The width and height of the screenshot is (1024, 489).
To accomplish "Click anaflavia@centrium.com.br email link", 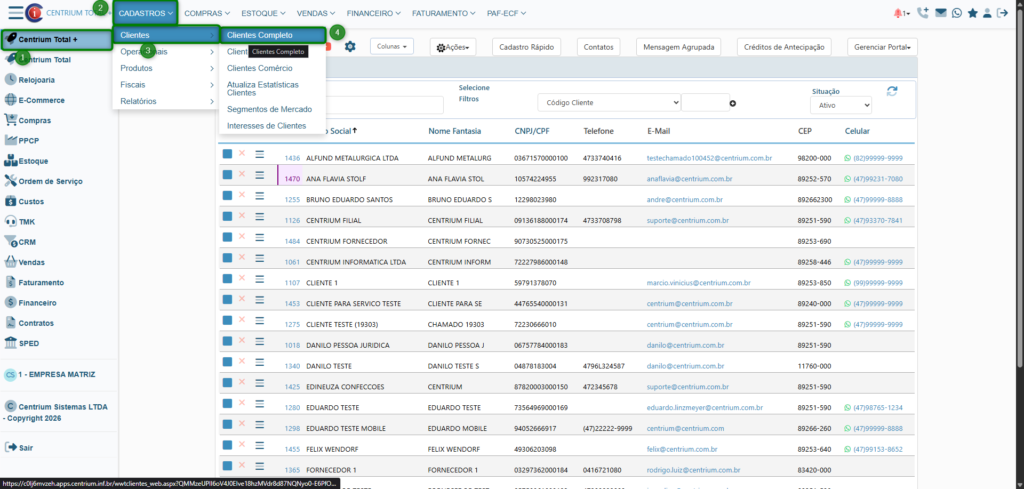I will (x=690, y=179).
